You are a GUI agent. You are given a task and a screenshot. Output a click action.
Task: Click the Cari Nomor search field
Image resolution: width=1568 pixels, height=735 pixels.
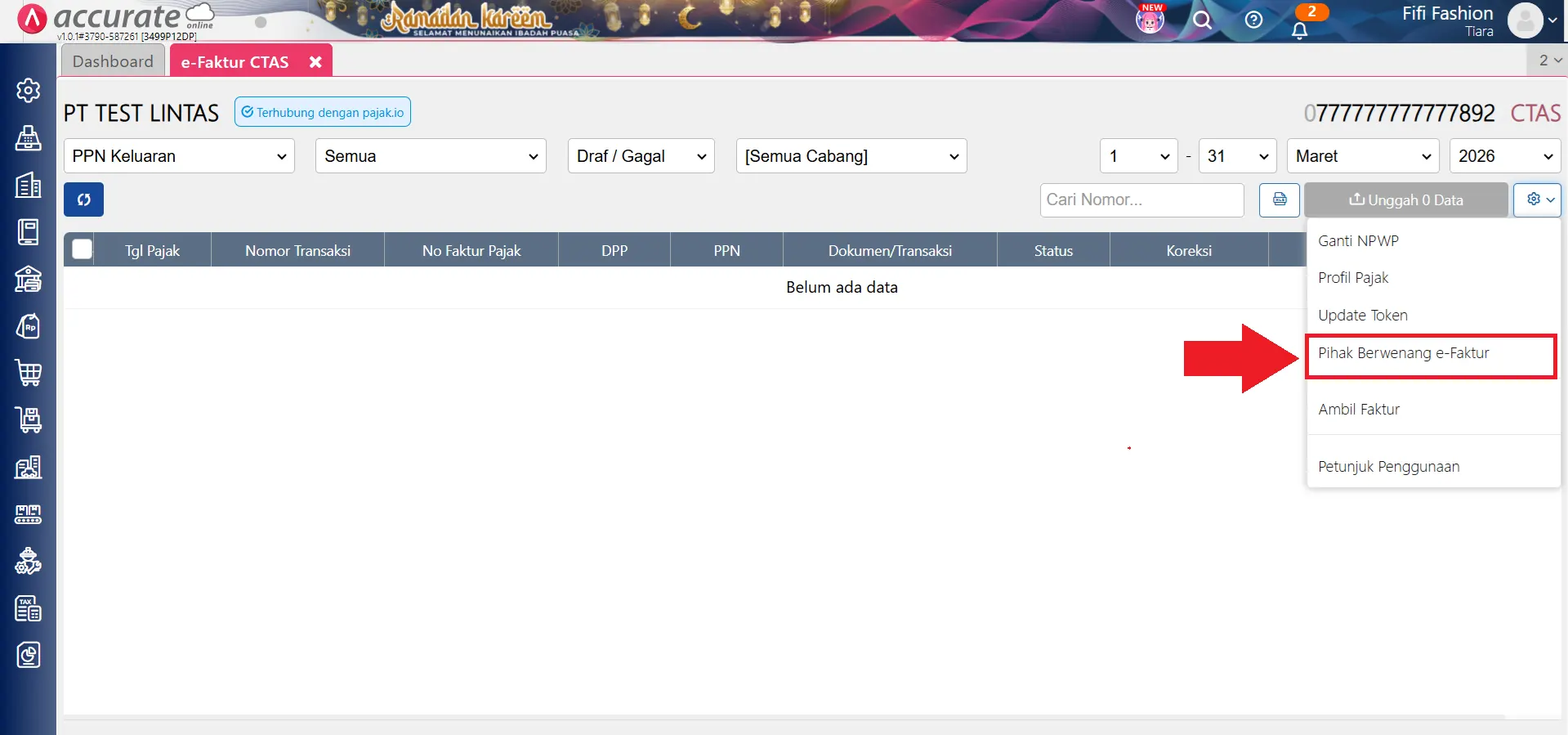coord(1141,199)
